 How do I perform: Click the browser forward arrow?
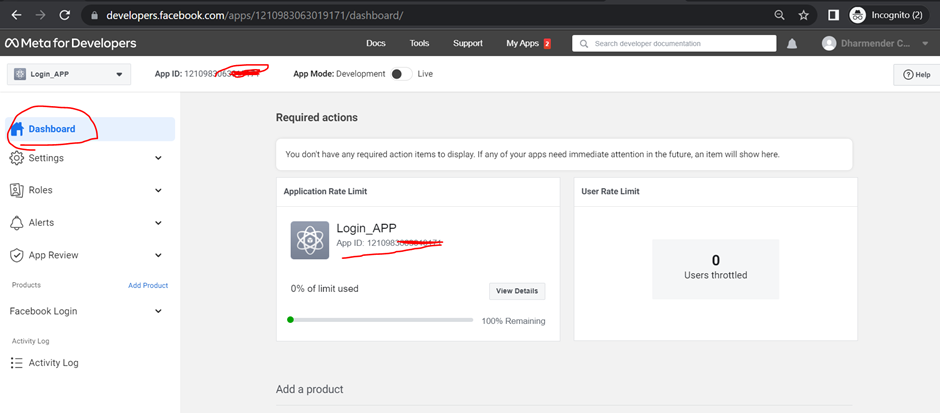(x=40, y=15)
